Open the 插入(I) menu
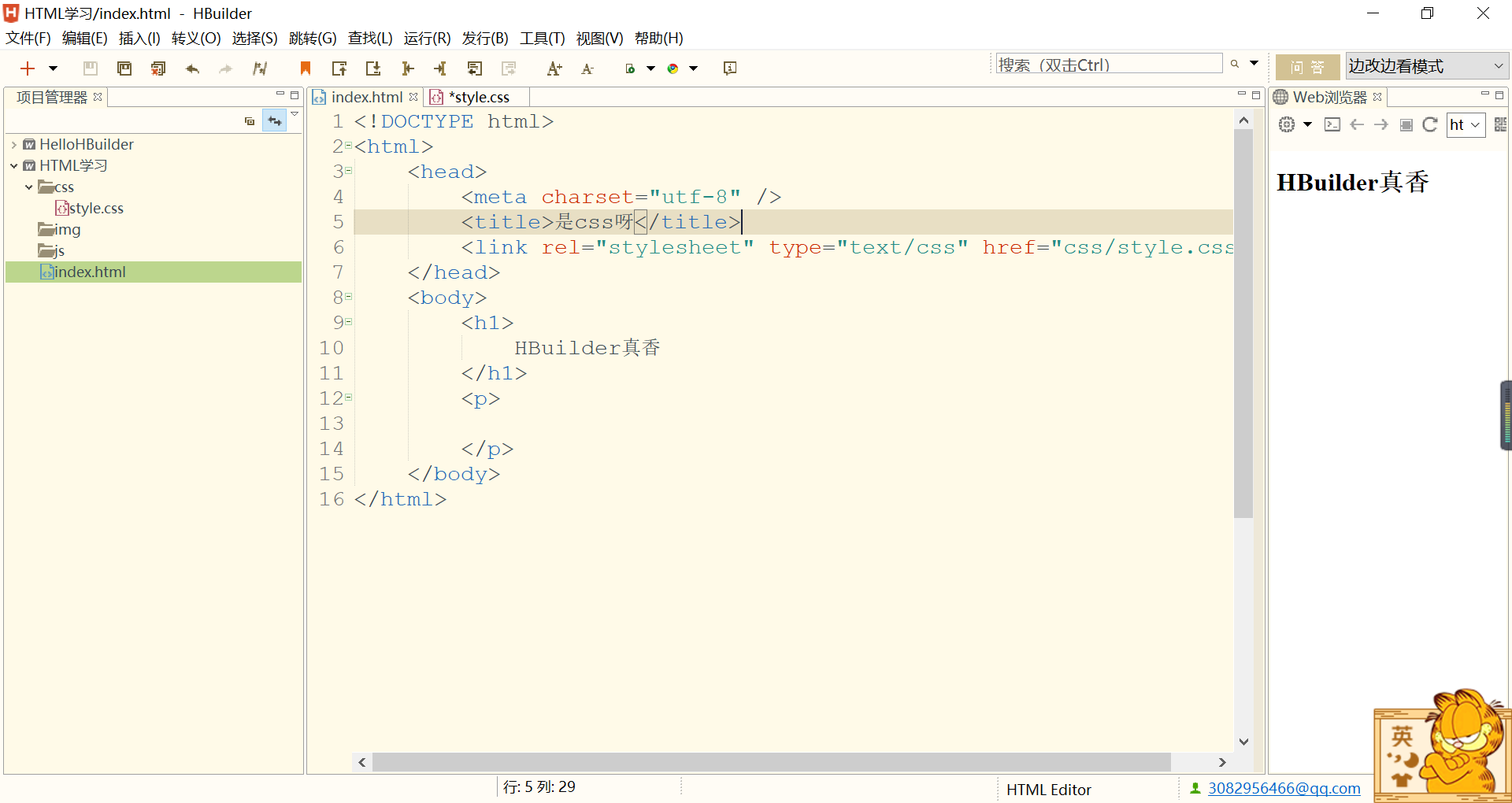The width and height of the screenshot is (1512, 803). 139,38
